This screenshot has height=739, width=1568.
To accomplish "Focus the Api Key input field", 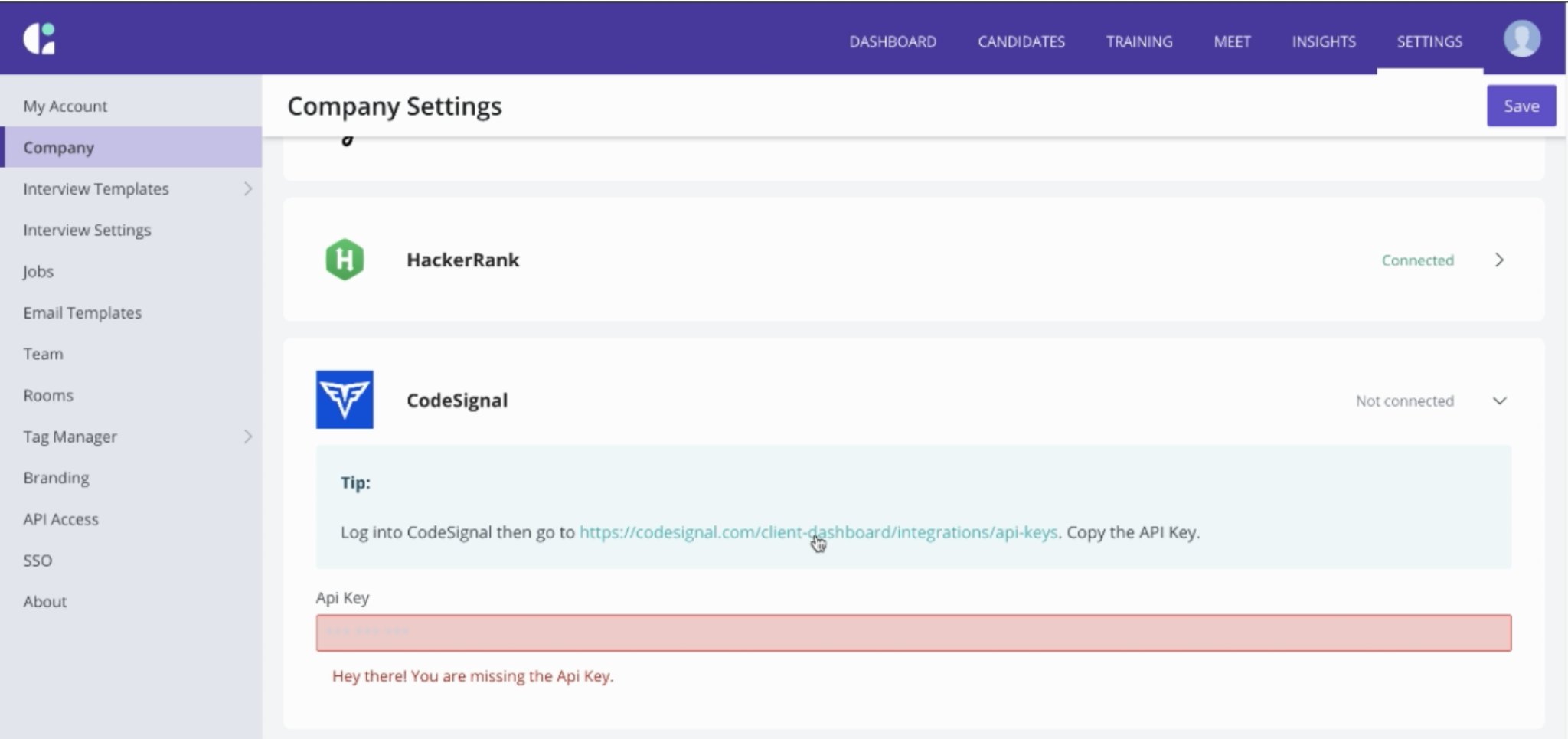I will (x=913, y=633).
